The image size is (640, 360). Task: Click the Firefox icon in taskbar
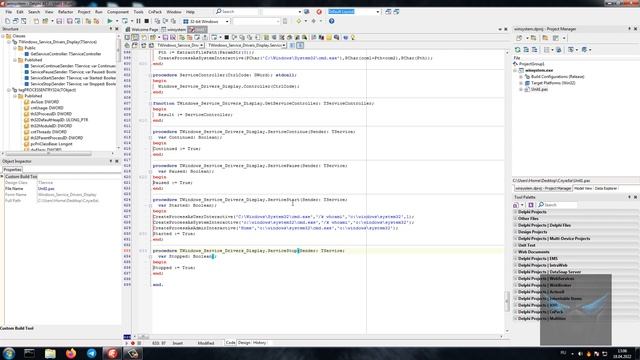[71, 353]
